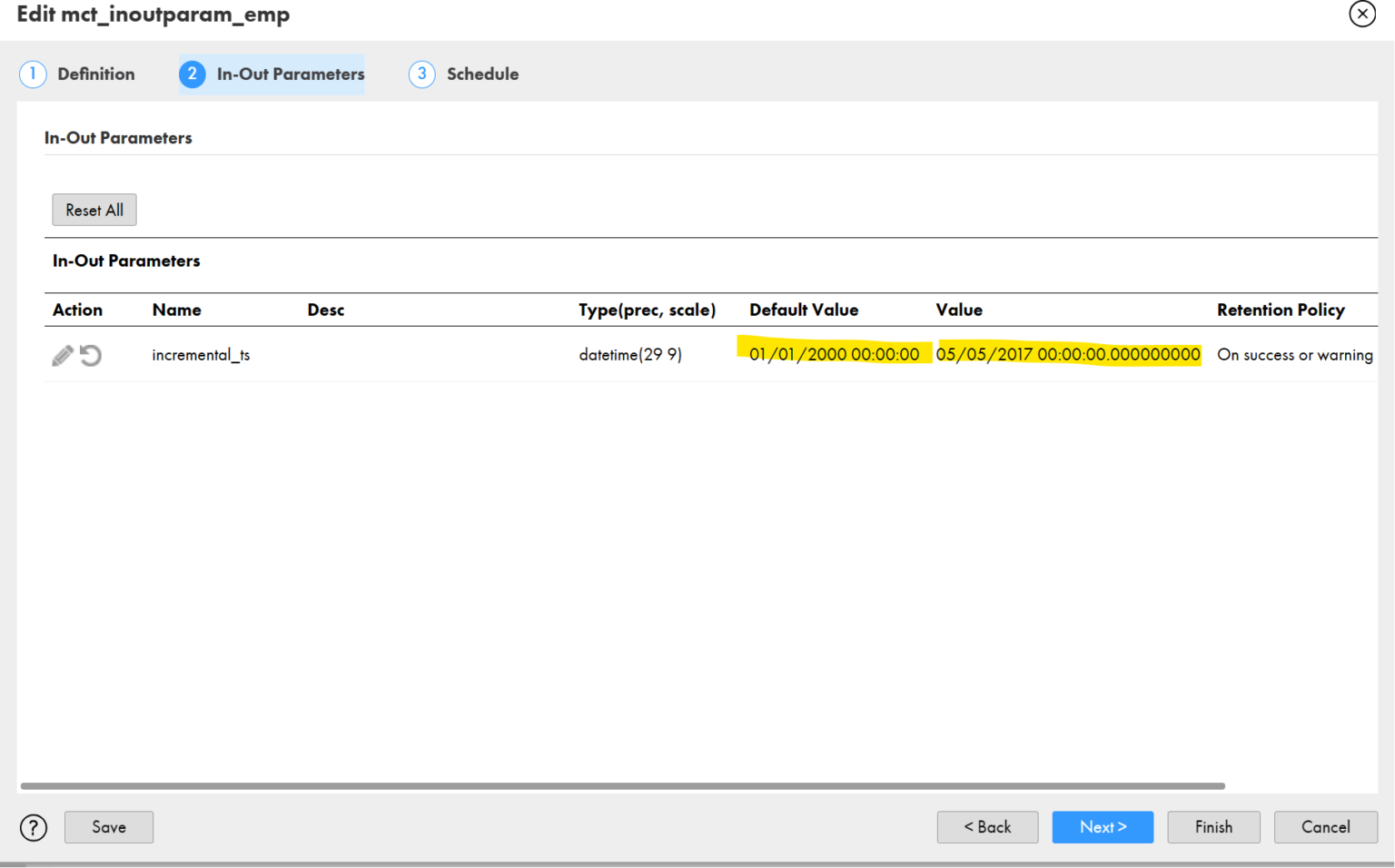Click the edit pencil icon for incremental_ts

tap(62, 355)
